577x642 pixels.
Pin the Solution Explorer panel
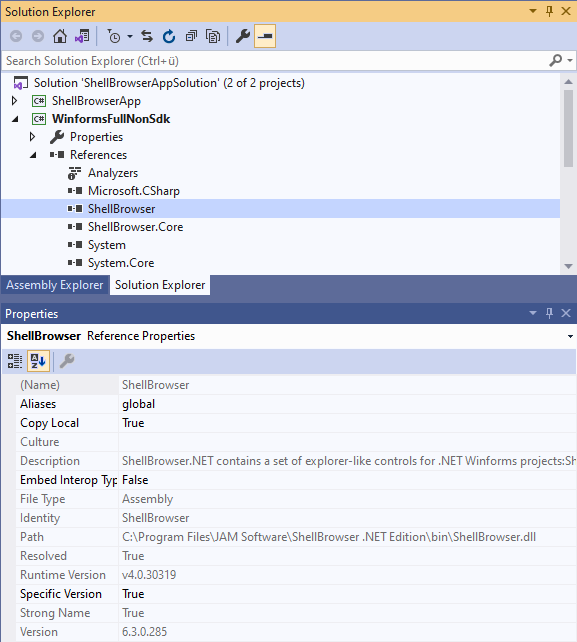(550, 11)
